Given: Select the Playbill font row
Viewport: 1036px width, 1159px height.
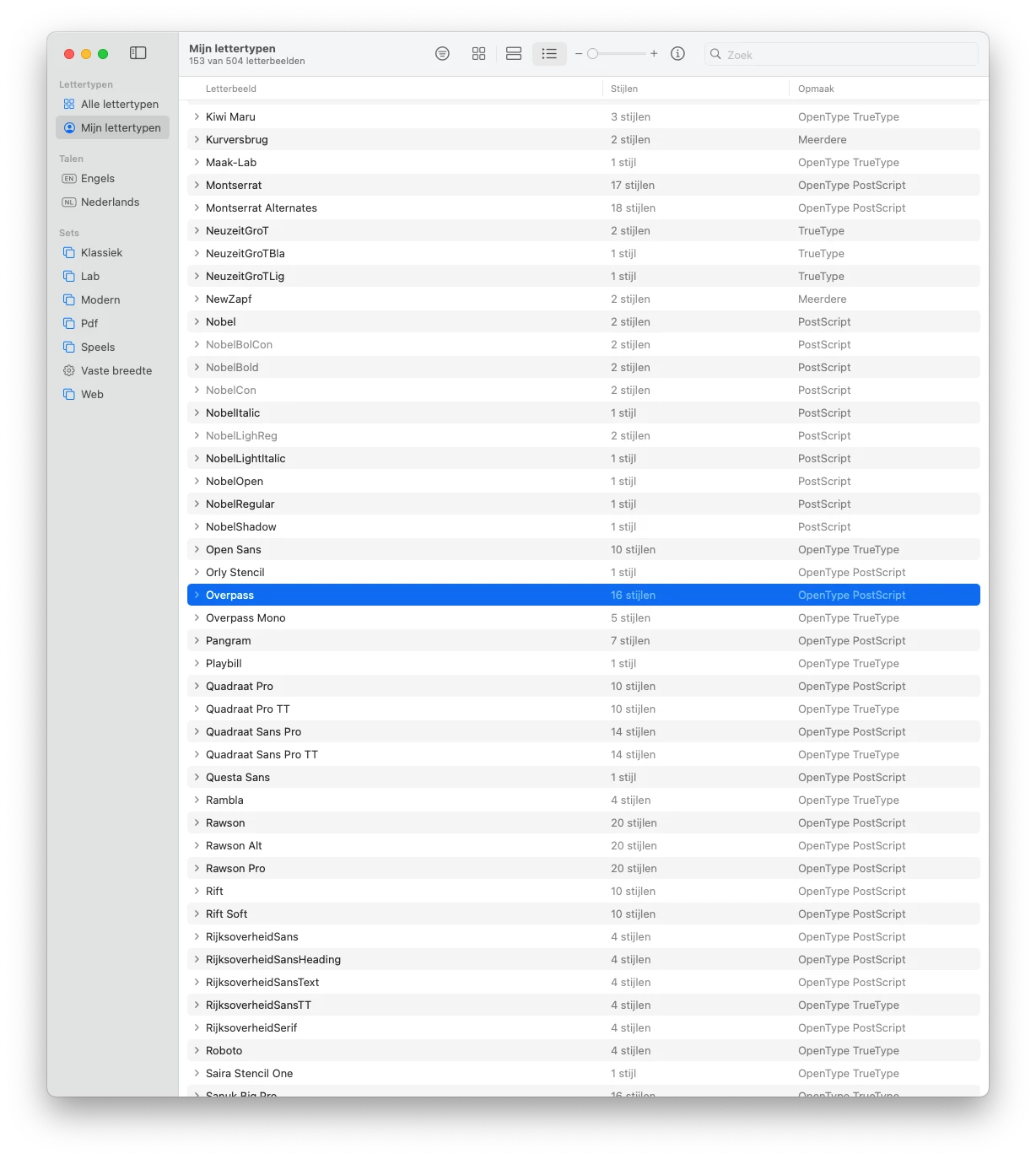Looking at the screenshot, I should tap(584, 663).
